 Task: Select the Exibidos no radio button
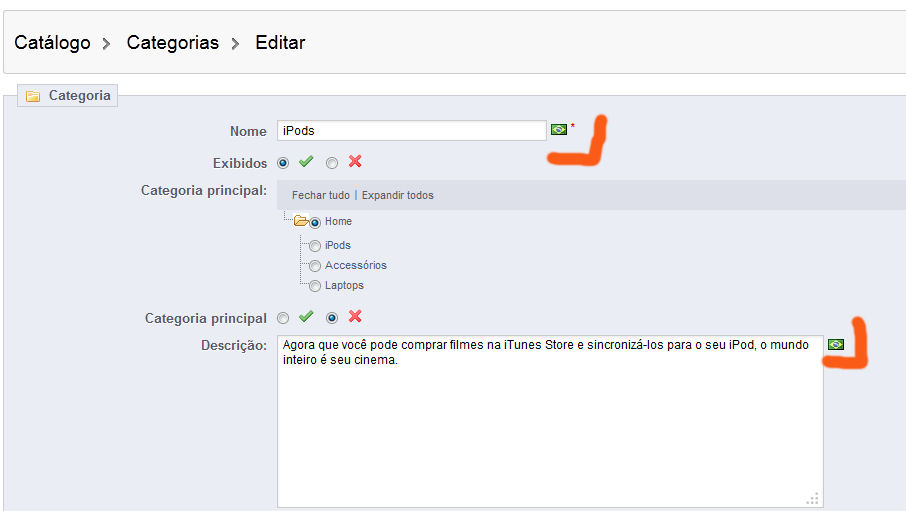coord(332,163)
